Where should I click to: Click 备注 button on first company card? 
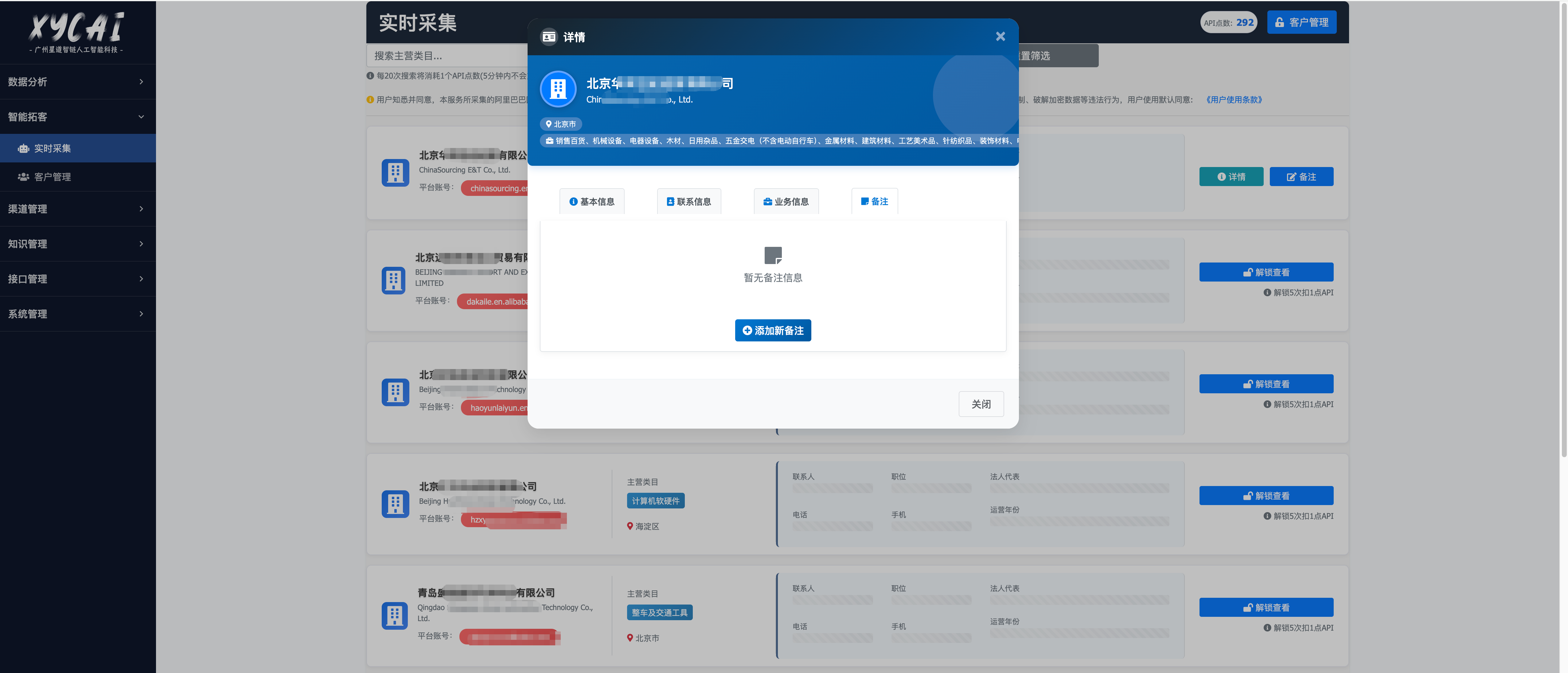1301,177
